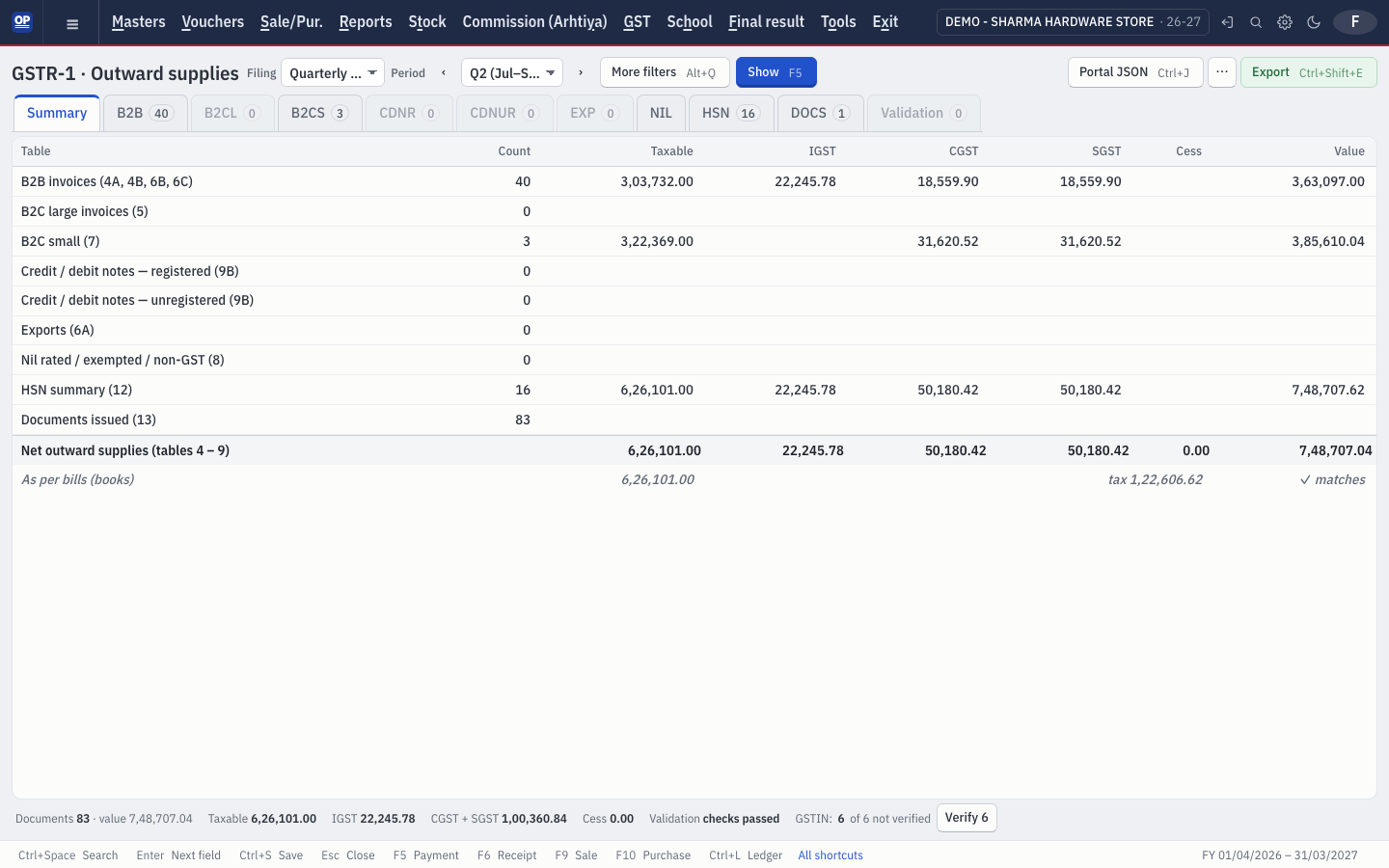1389x868 pixels.
Task: Click the Verify 6 button
Action: pyautogui.click(x=967, y=818)
